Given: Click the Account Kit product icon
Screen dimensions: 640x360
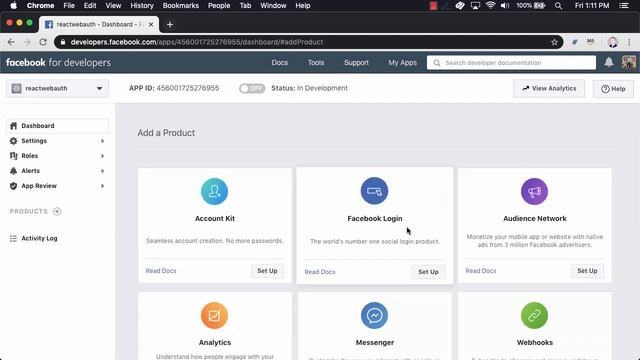Looking at the screenshot, I should 214,191.
